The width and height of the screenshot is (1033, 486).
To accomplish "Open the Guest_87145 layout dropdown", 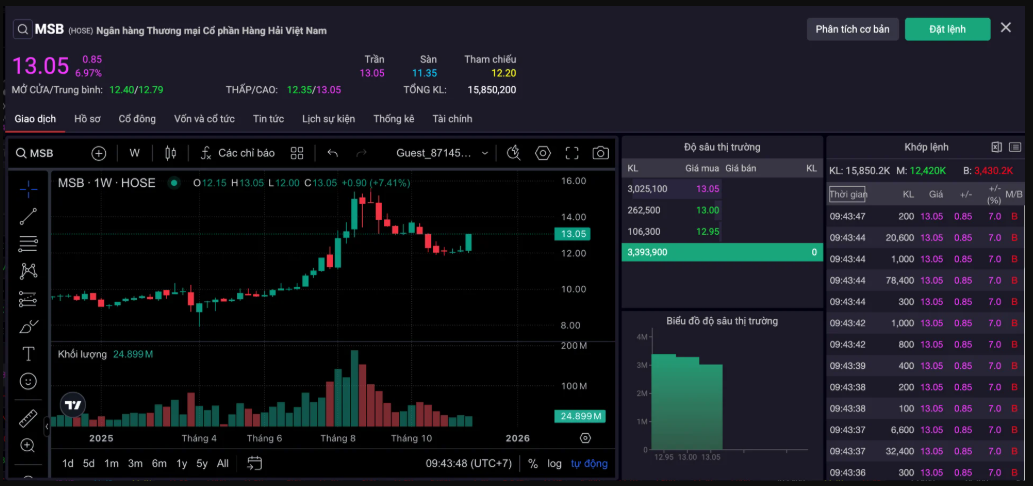I will [444, 153].
